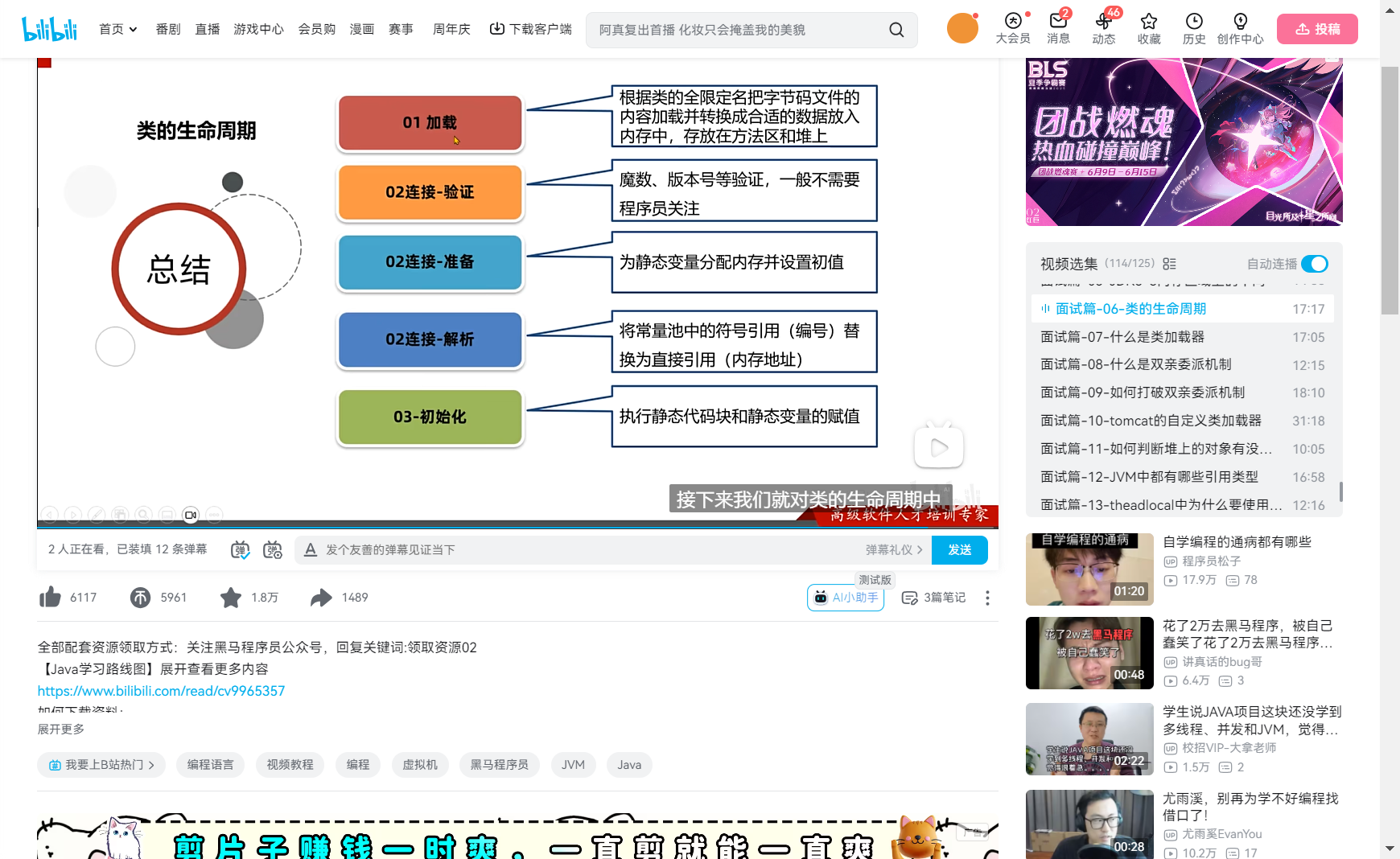Play 面试篇-09-如何打破双亲委派机制
The height and width of the screenshot is (859, 1400).
point(1183,393)
